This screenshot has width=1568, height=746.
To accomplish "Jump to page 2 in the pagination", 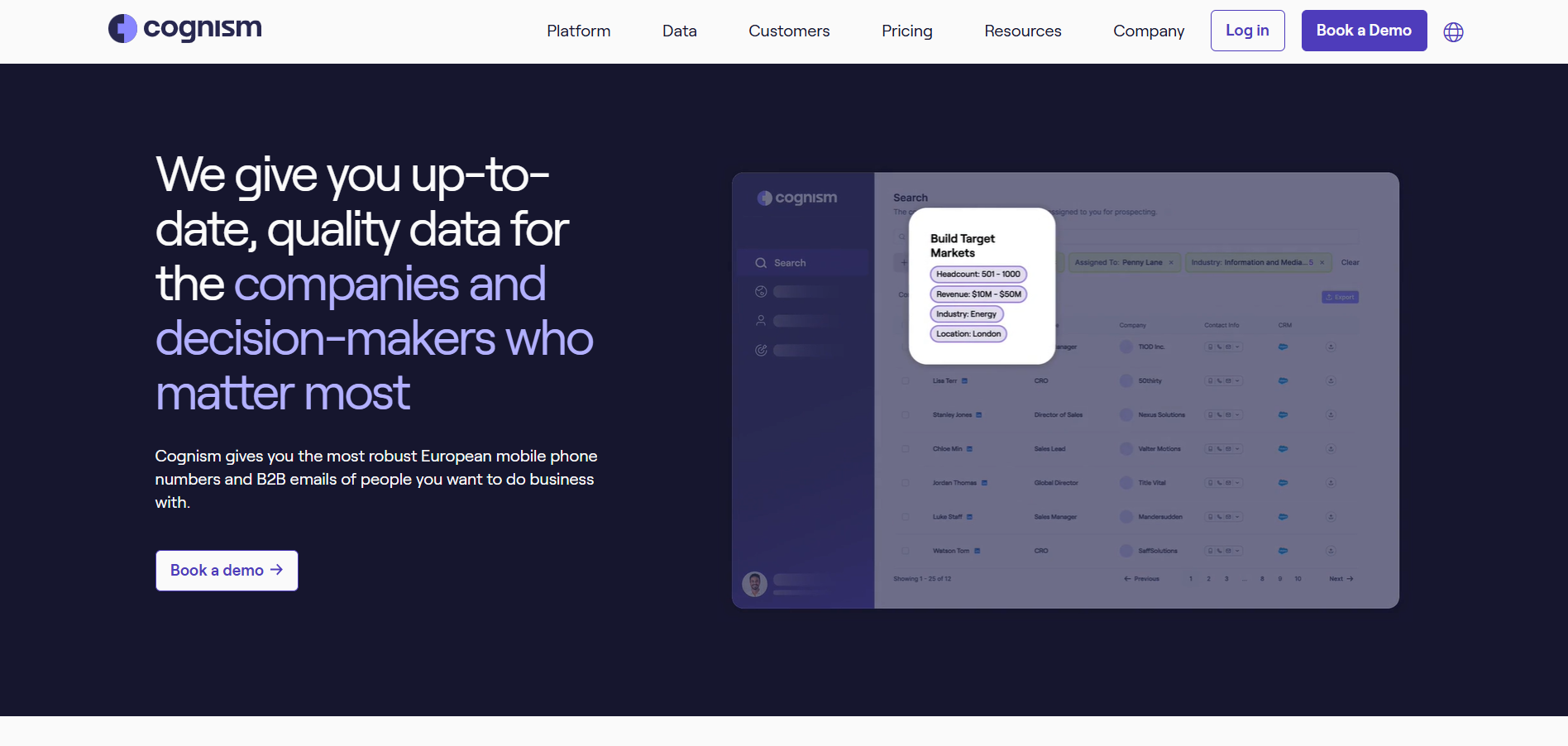I will (1209, 579).
